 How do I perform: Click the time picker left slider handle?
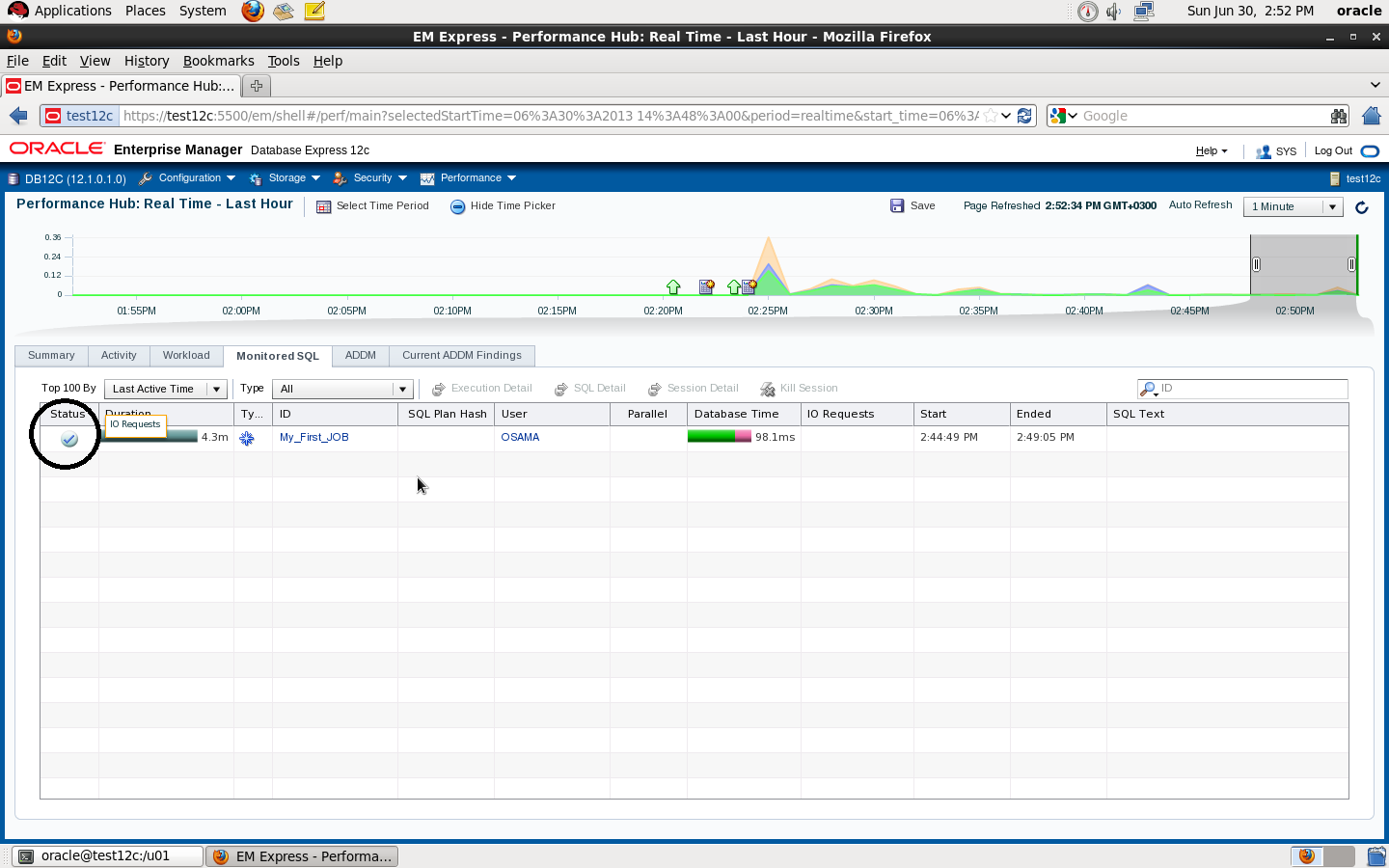[1256, 264]
